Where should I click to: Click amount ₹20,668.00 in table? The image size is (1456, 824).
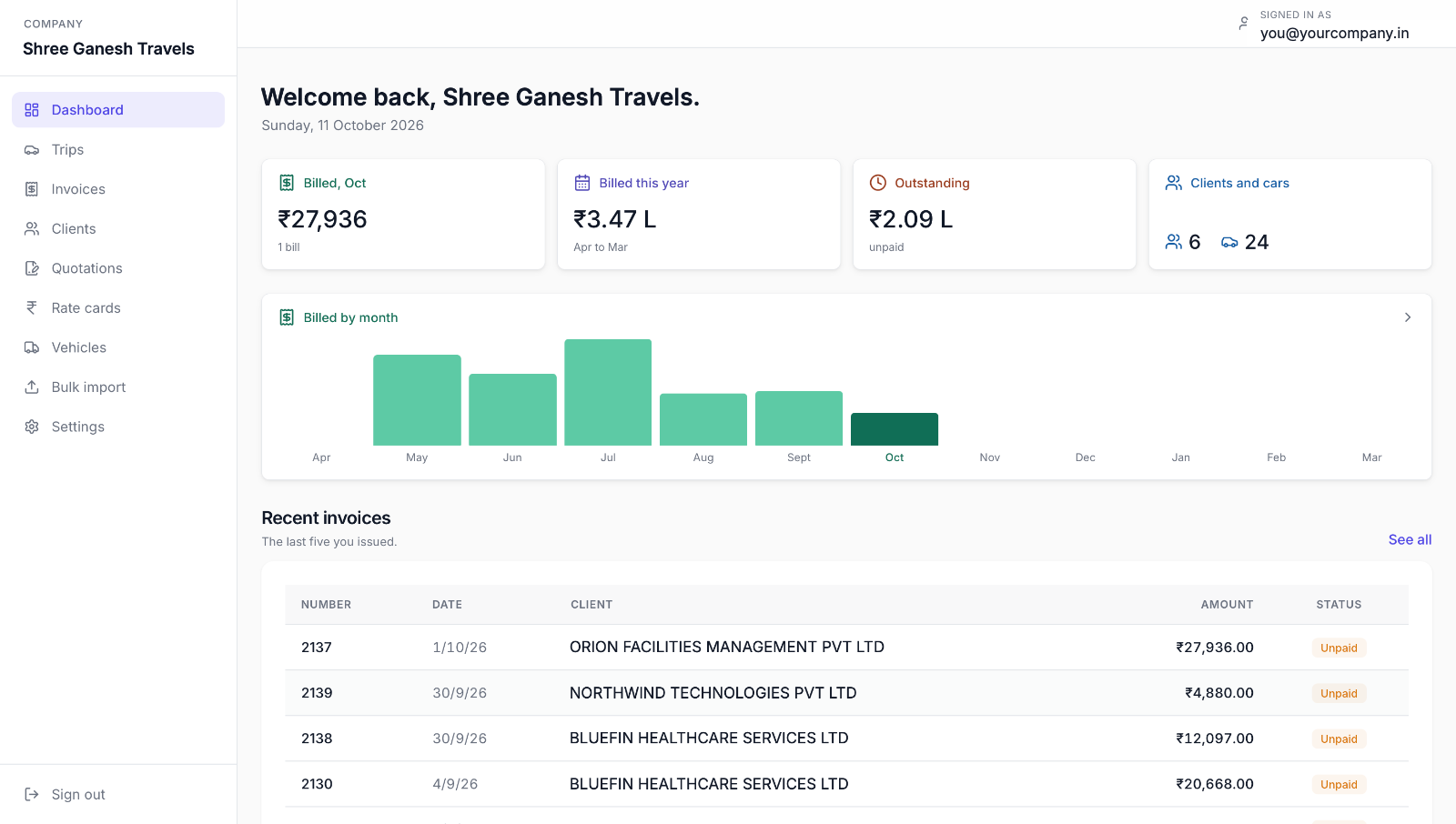pos(1215,784)
